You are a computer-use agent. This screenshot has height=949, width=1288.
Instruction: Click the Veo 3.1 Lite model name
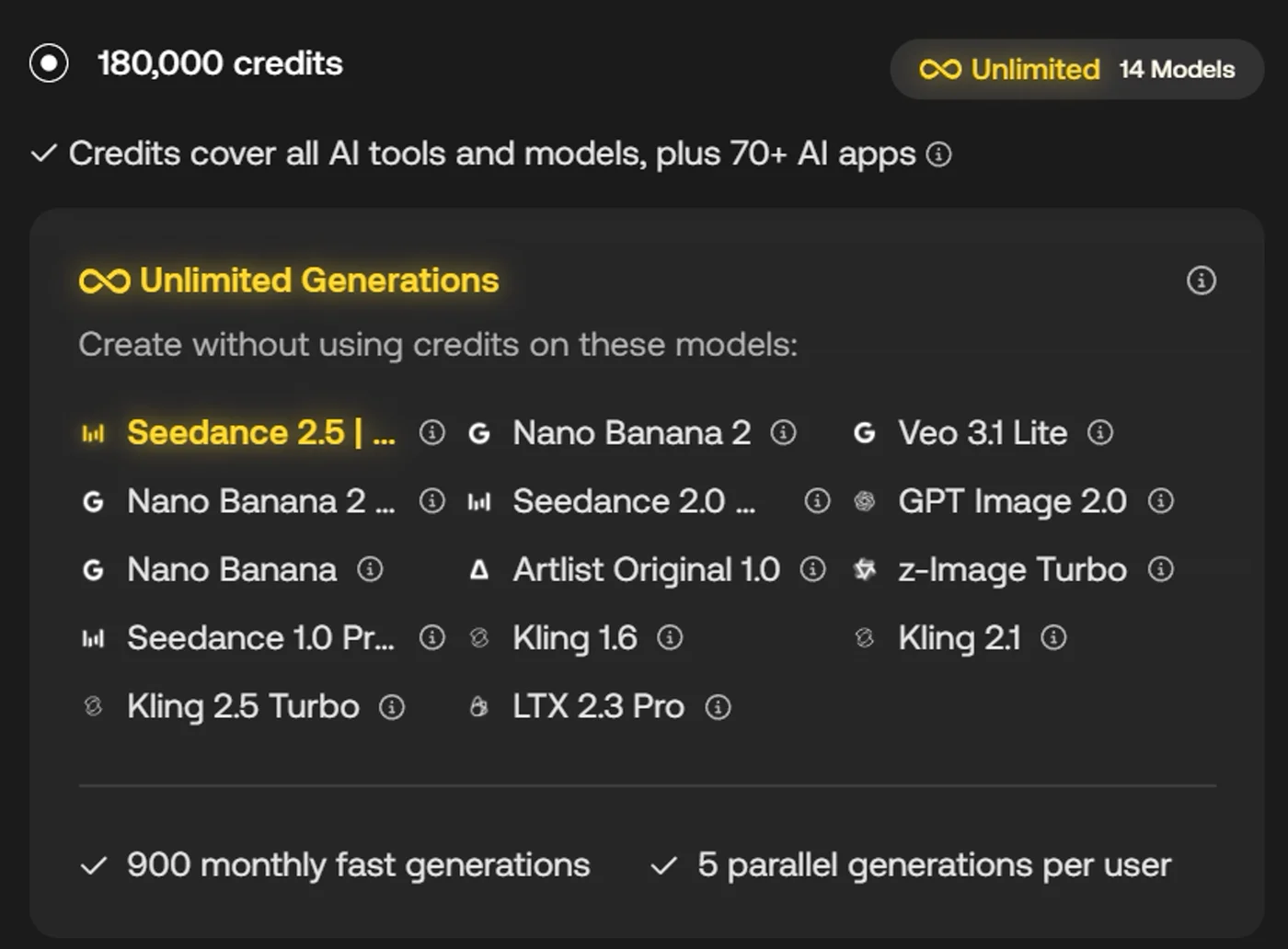(983, 432)
